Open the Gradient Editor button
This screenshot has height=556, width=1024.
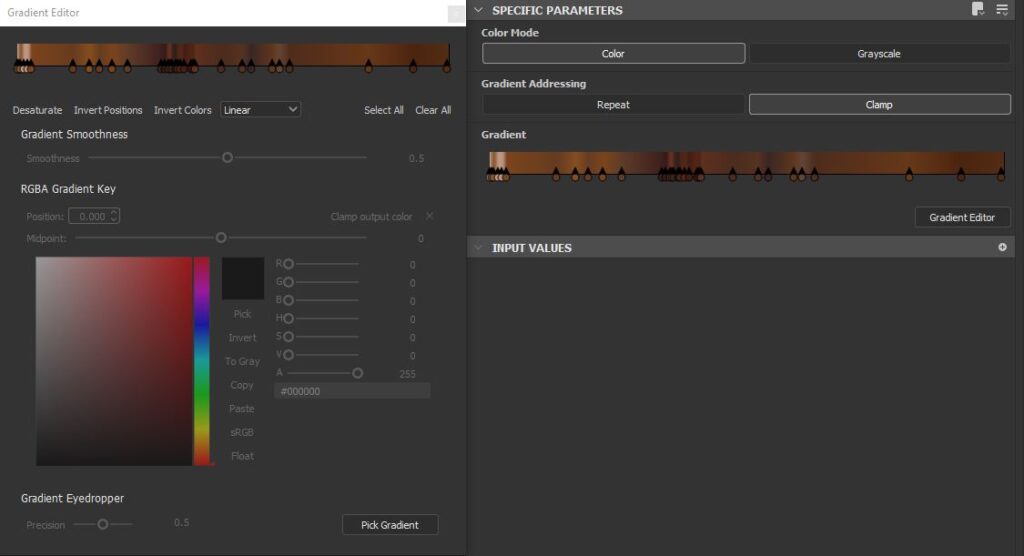pos(962,218)
